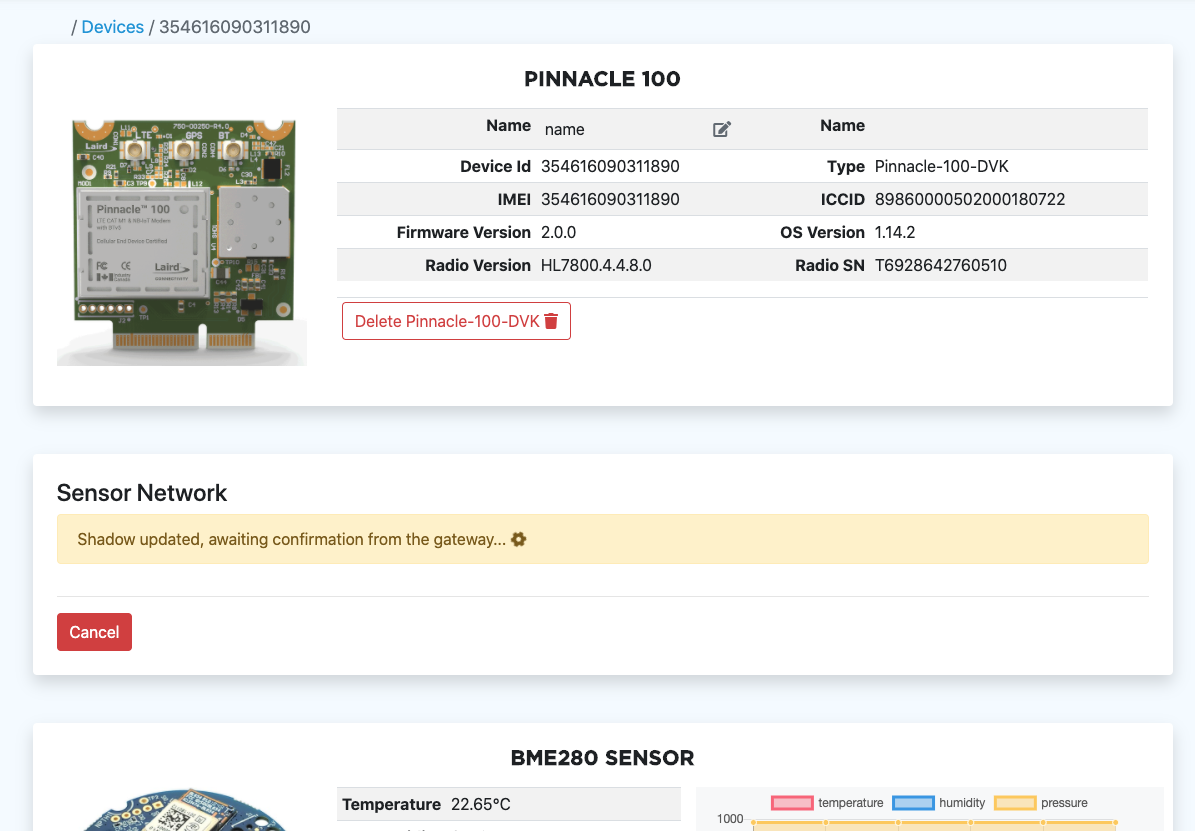The width and height of the screenshot is (1195, 831).
Task: Click the Delete Pinnacle-100-DVK button label
Action: coord(447,321)
